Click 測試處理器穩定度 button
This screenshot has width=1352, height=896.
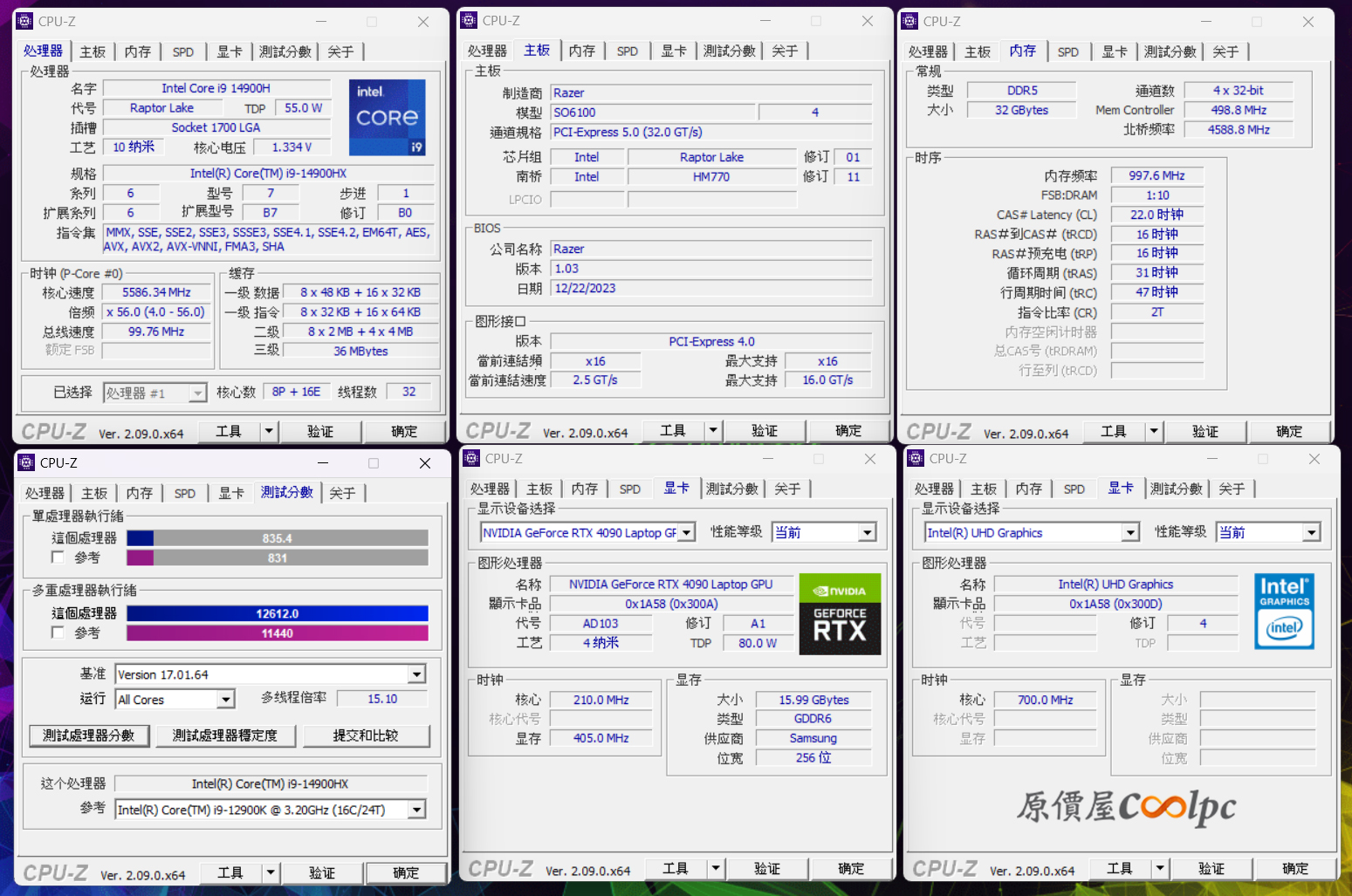[225, 735]
